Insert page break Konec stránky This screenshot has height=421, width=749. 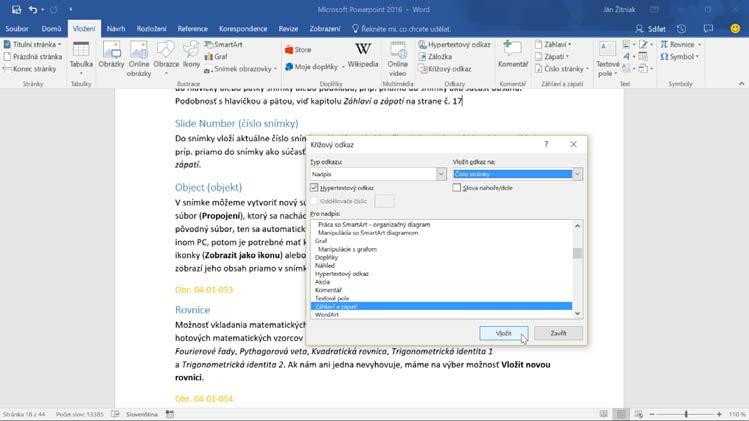pos(30,69)
